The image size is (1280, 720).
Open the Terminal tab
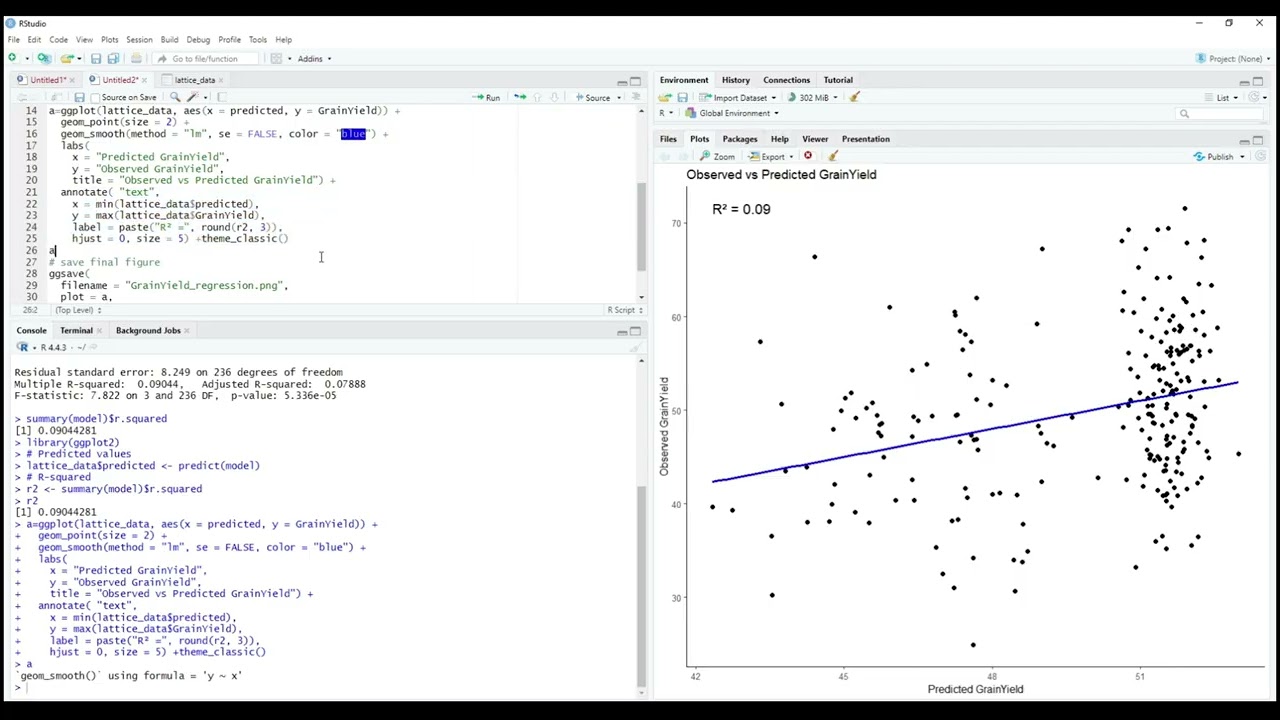(x=76, y=330)
